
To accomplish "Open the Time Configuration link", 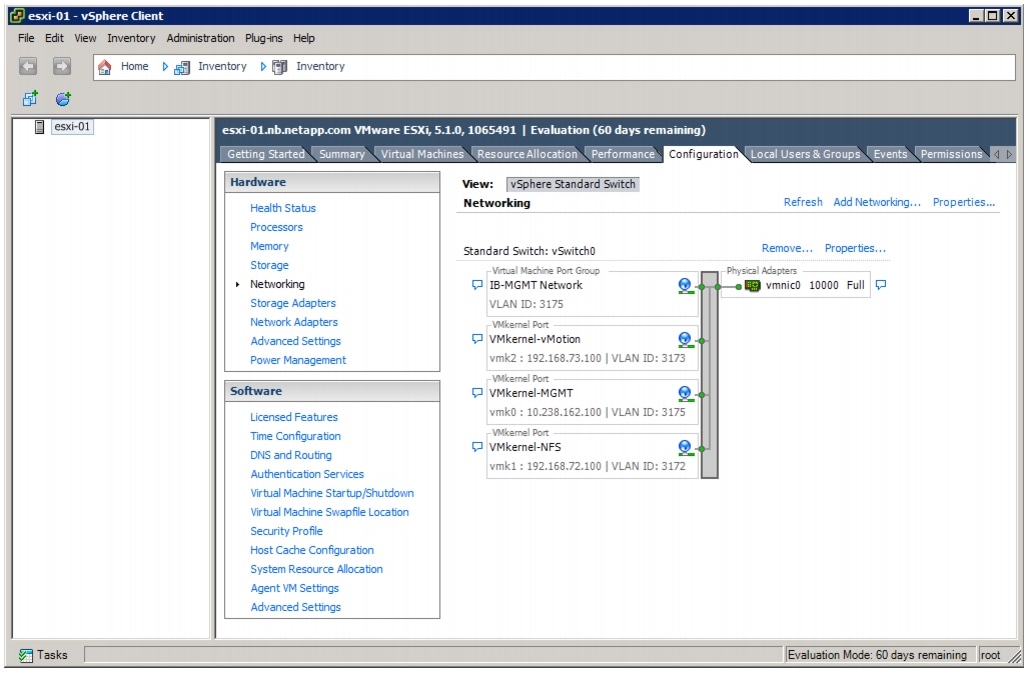I will point(295,435).
